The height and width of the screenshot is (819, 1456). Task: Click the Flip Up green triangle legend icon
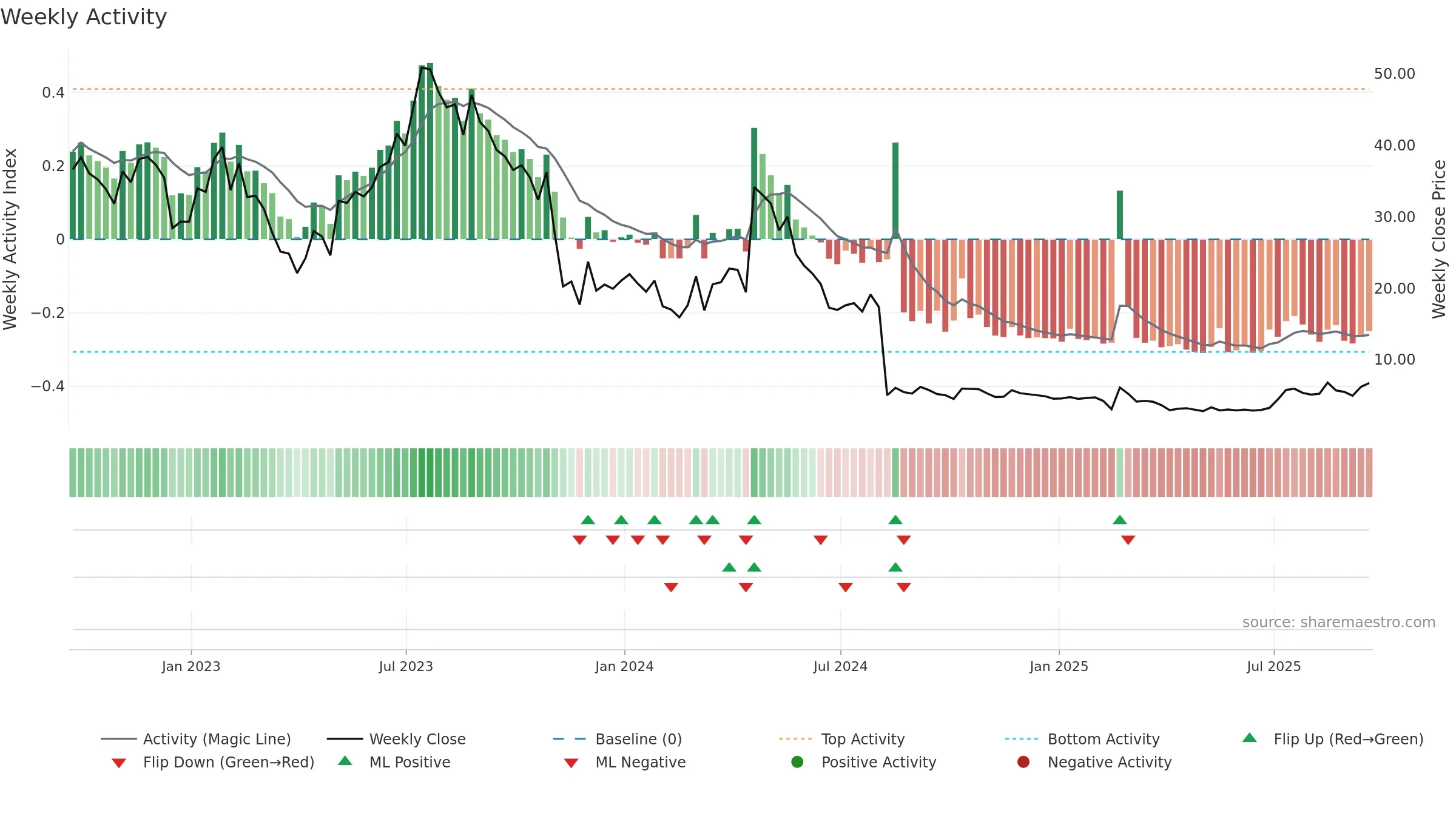pos(1250,738)
